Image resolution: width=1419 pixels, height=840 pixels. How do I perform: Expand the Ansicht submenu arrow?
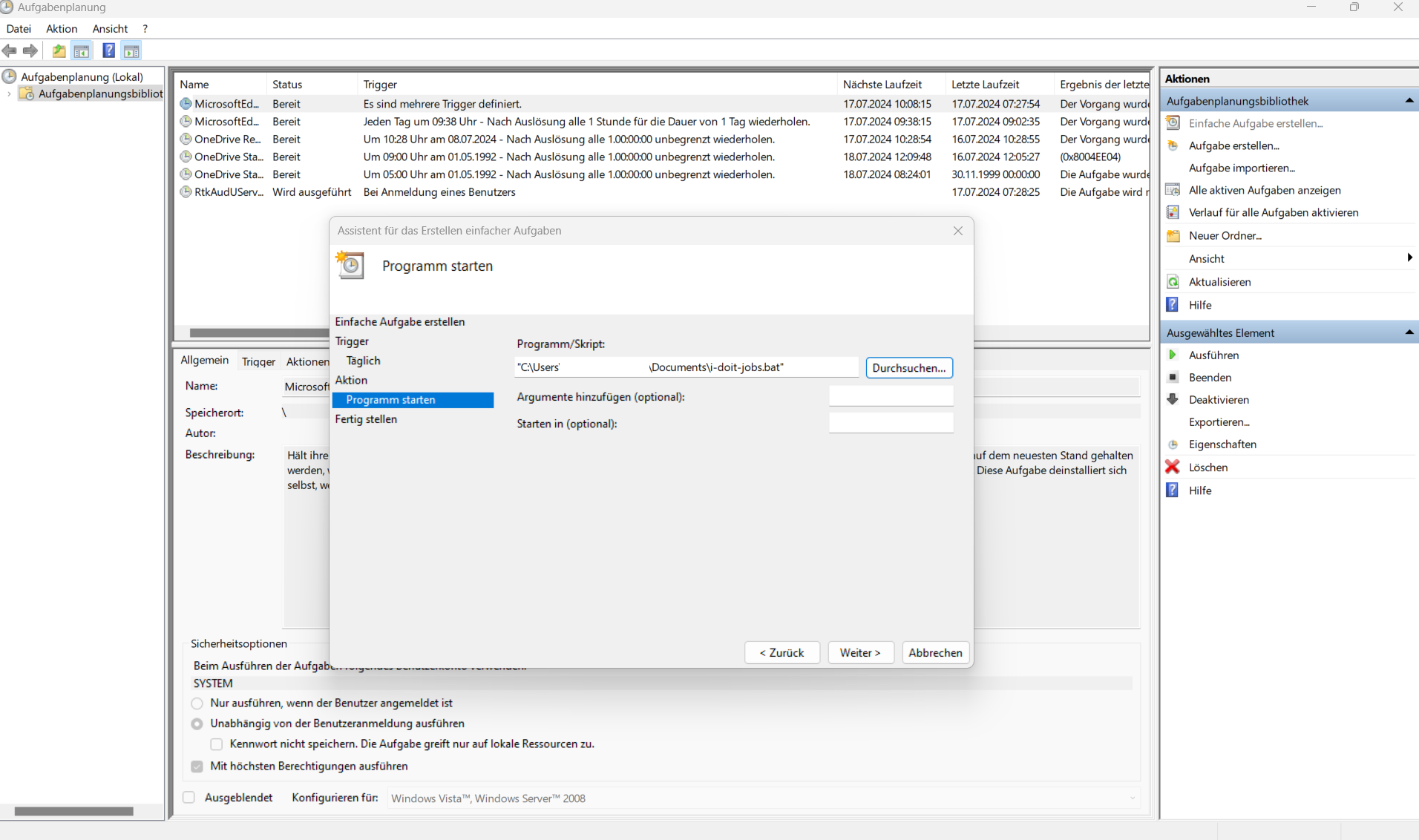tap(1409, 258)
